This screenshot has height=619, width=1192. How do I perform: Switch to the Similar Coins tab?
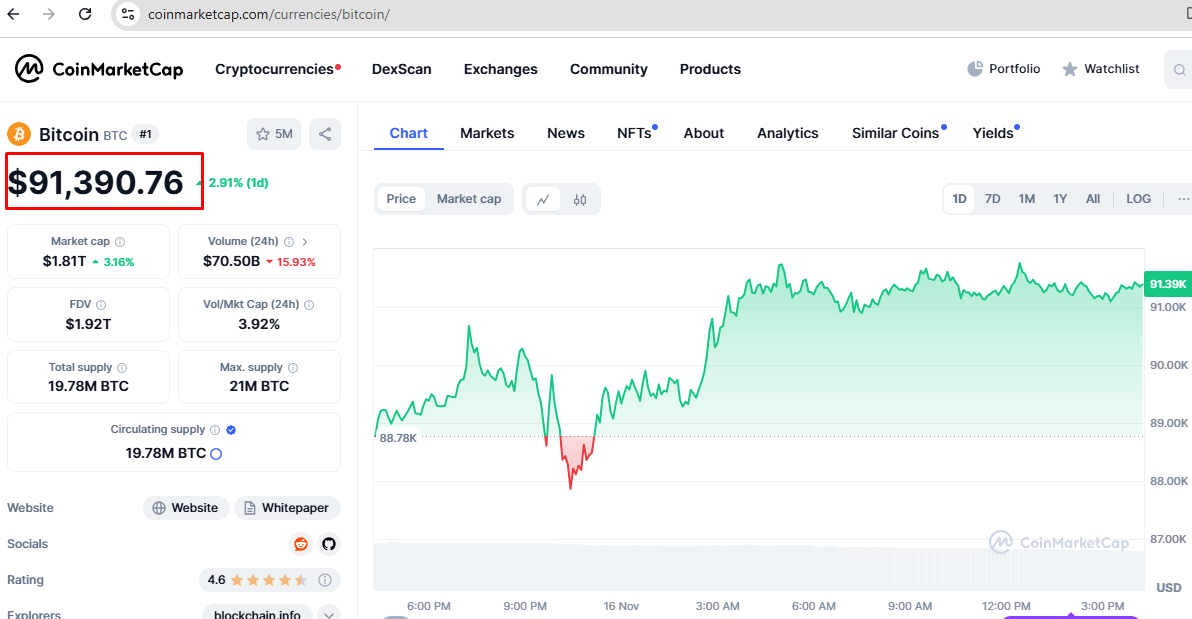(896, 133)
